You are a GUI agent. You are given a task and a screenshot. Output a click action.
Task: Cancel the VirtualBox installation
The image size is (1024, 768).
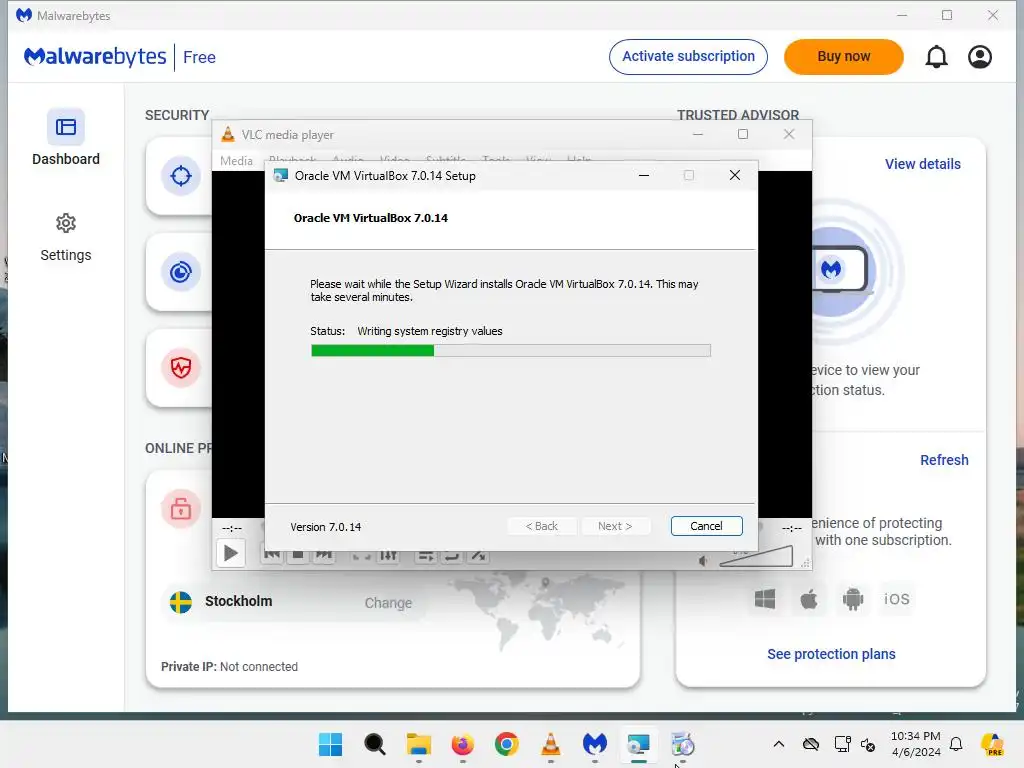tap(706, 526)
